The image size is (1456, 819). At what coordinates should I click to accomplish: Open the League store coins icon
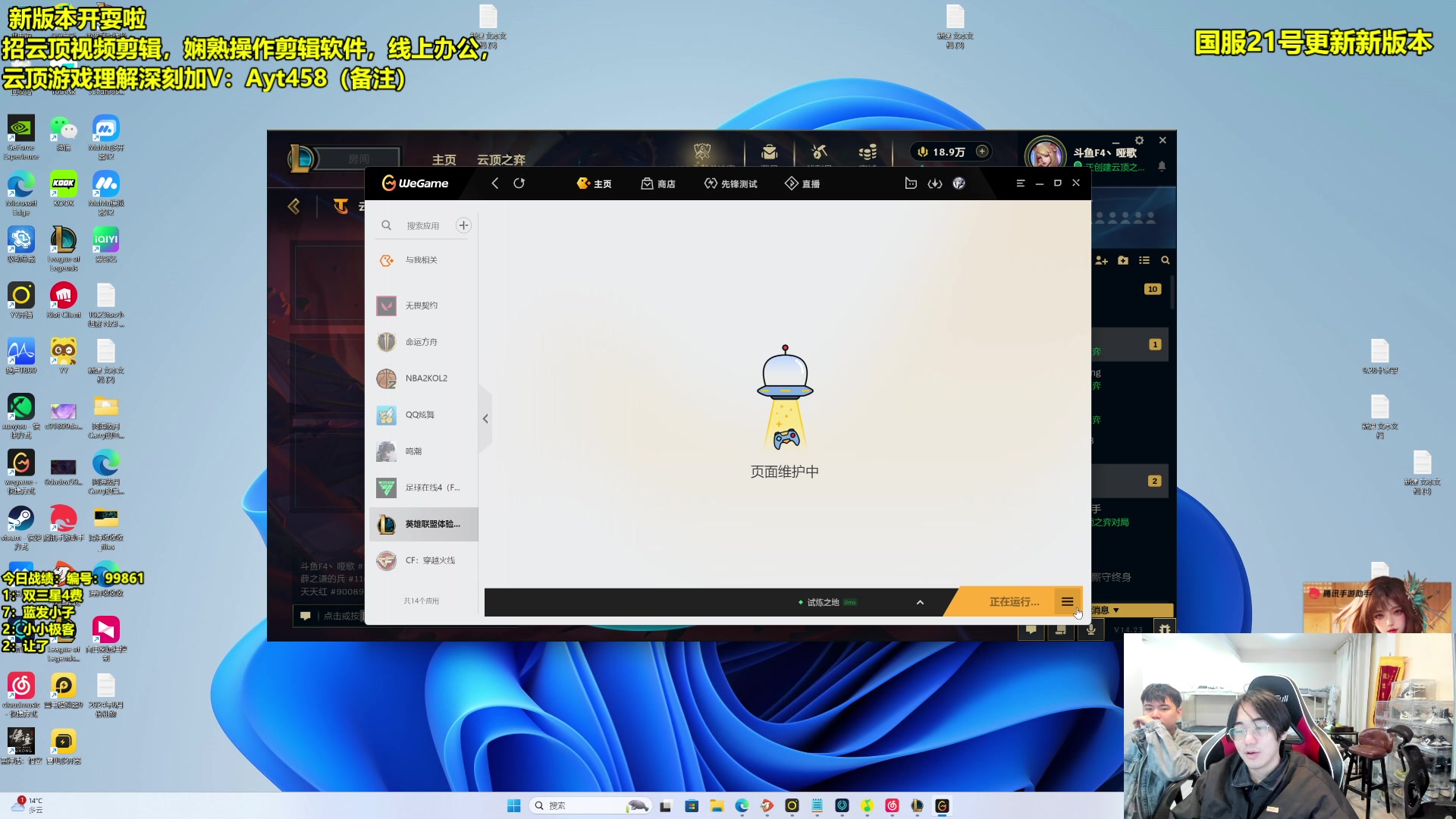point(868,152)
